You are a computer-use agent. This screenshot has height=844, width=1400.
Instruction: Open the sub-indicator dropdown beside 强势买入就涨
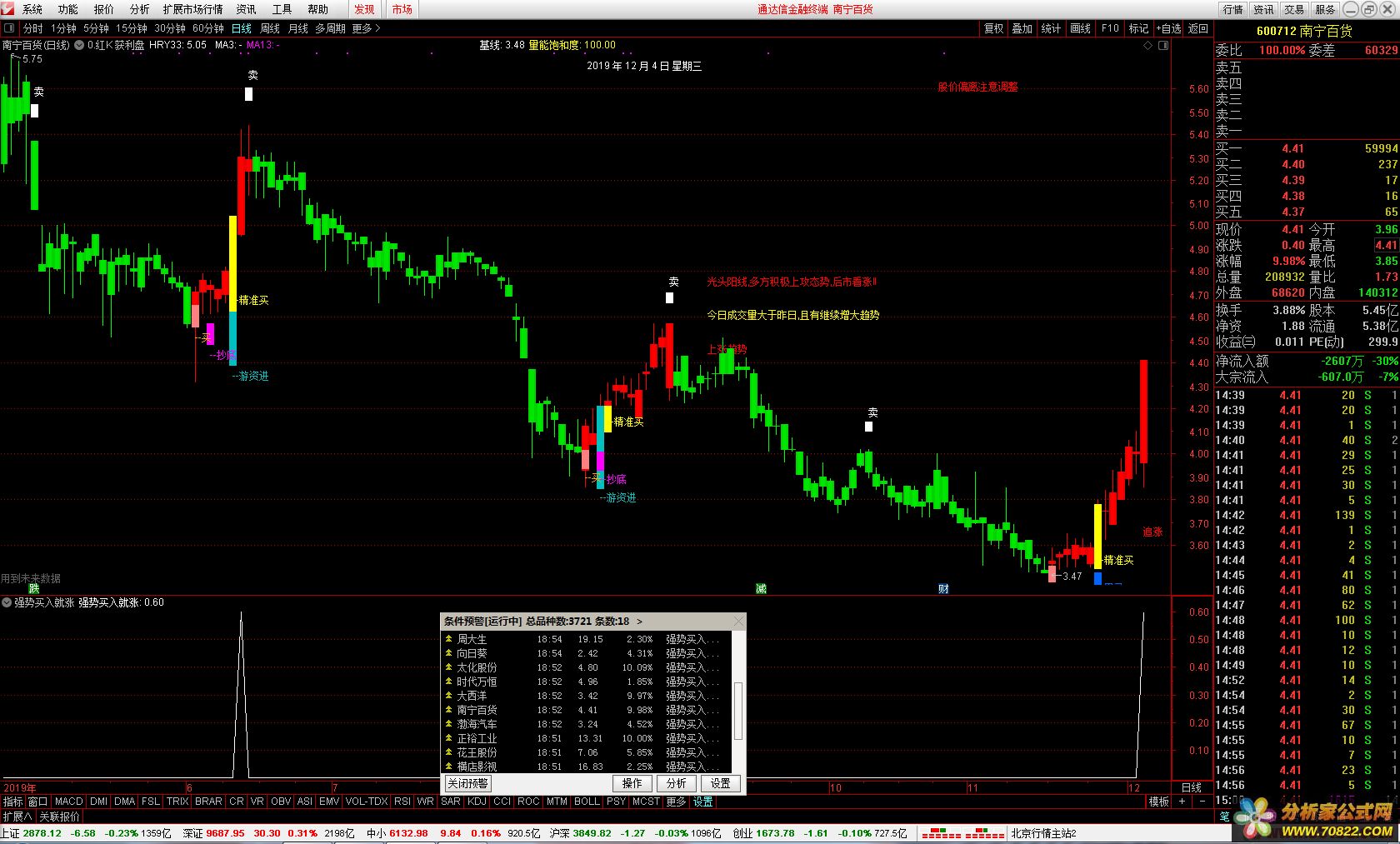7,602
